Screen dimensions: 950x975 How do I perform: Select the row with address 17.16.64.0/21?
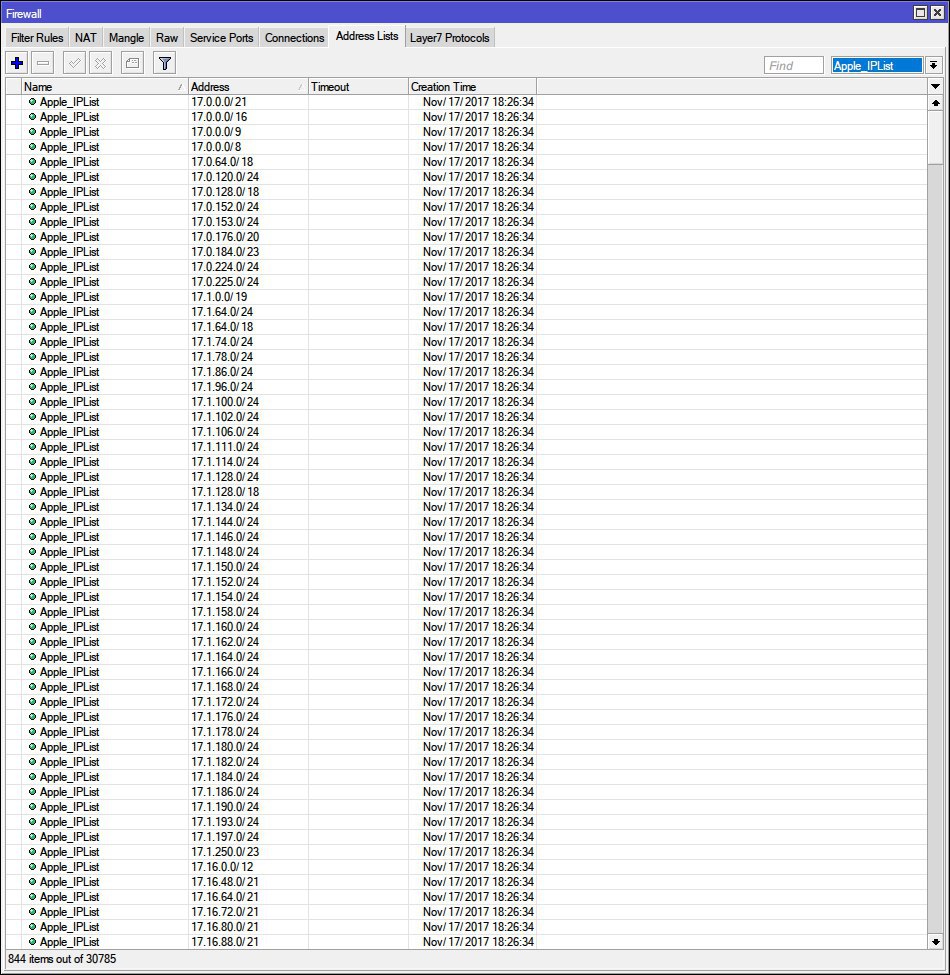point(466,896)
